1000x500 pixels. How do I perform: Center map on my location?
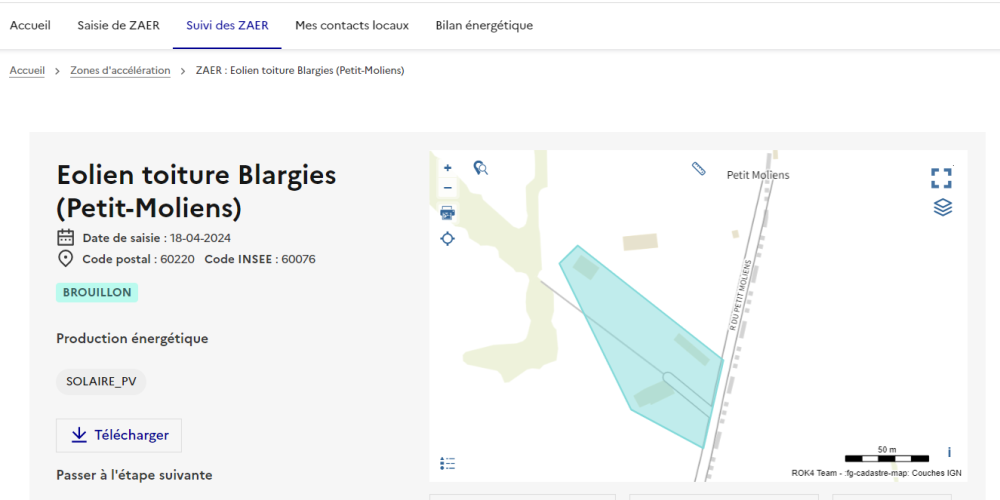point(447,238)
